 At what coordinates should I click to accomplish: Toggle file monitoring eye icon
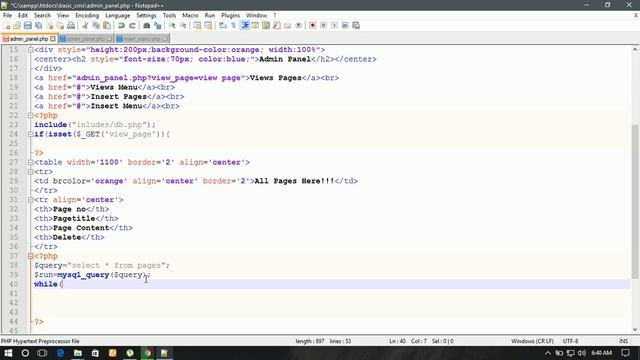[x=298, y=26]
